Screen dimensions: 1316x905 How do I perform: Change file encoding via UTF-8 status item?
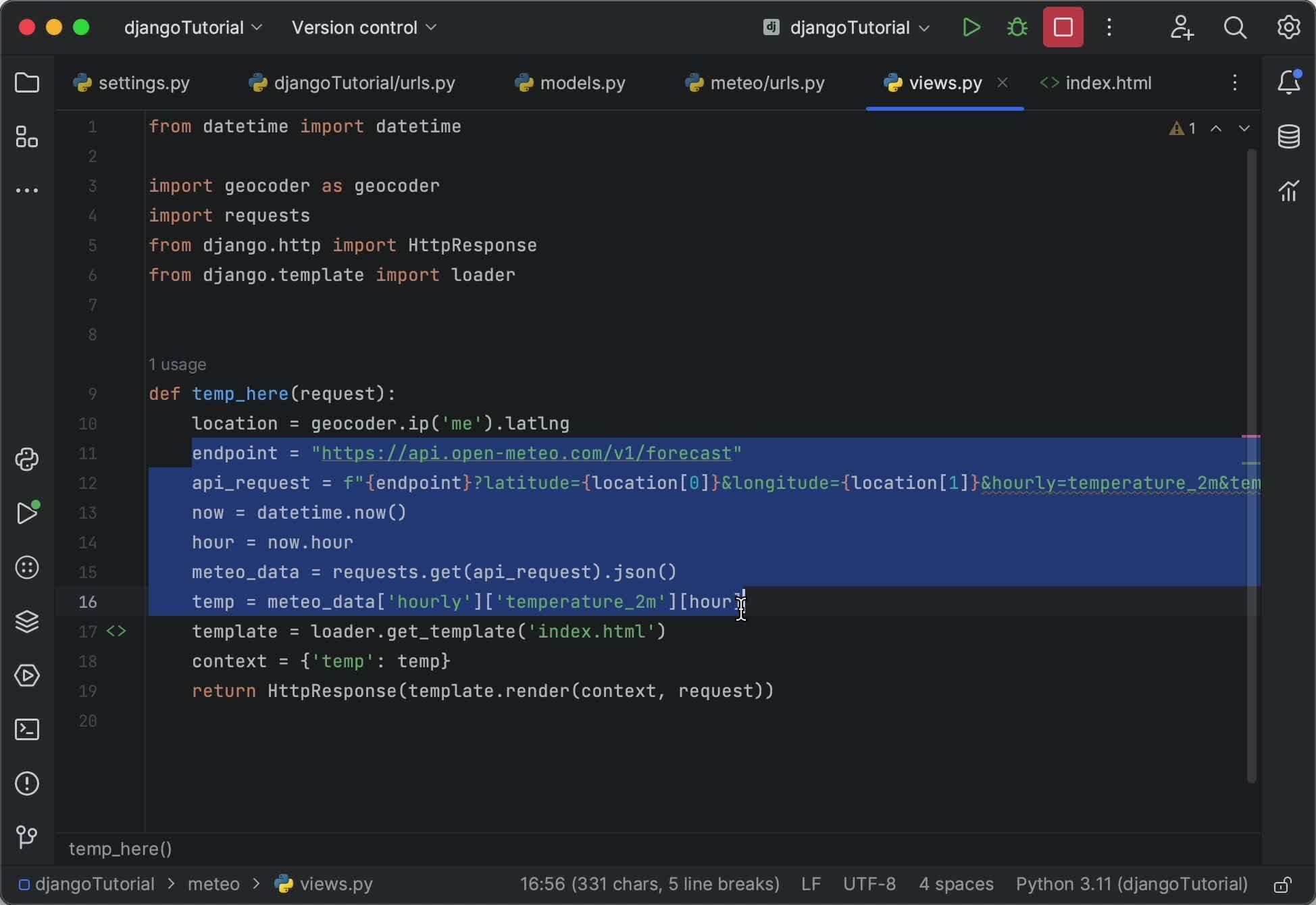[869, 884]
